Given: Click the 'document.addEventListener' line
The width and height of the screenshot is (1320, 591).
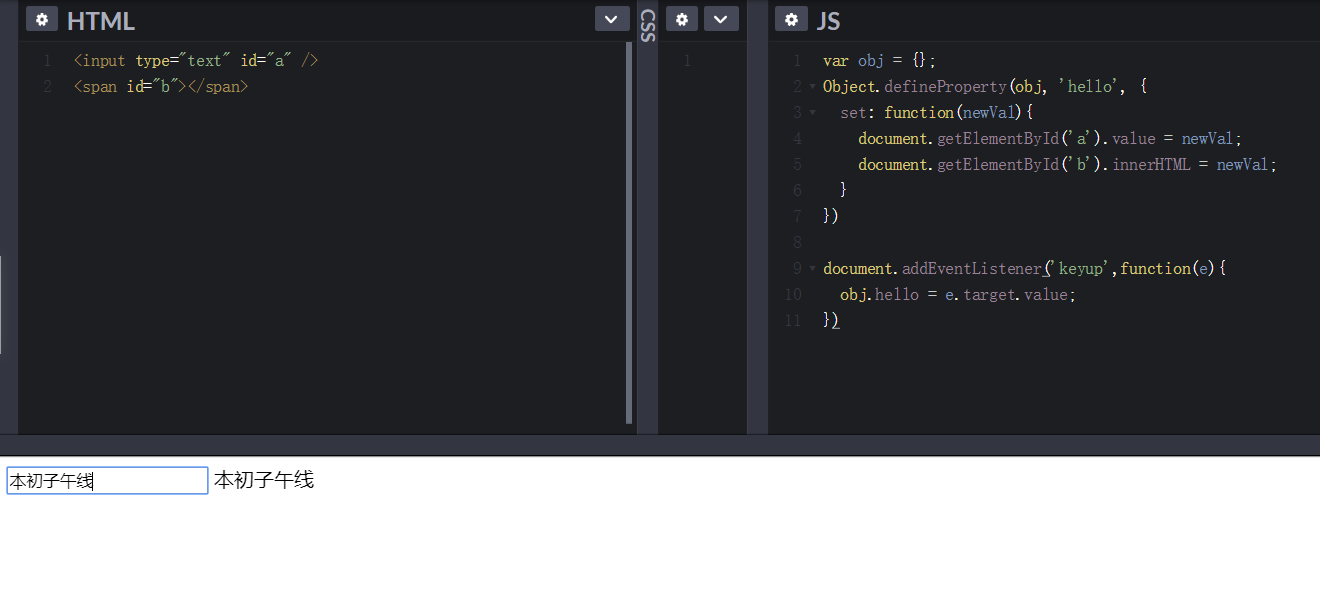Looking at the screenshot, I should pyautogui.click(x=1024, y=269).
